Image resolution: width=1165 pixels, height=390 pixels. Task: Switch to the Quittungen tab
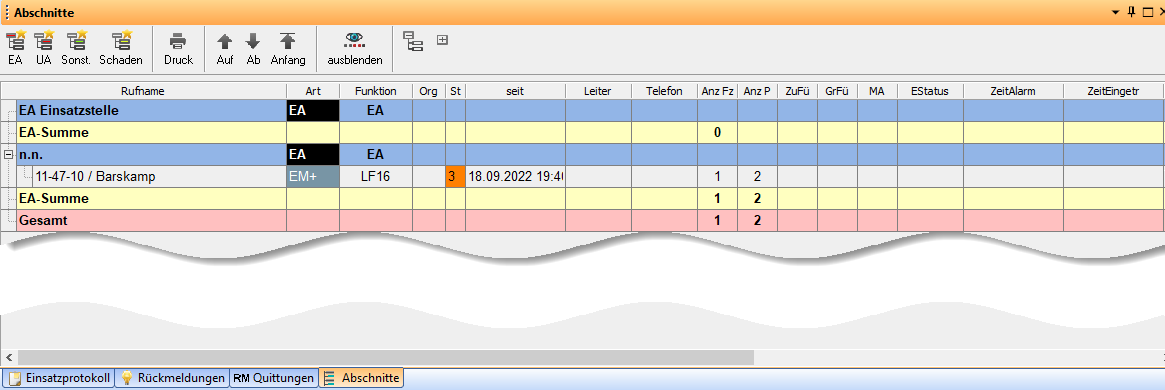click(x=273, y=378)
